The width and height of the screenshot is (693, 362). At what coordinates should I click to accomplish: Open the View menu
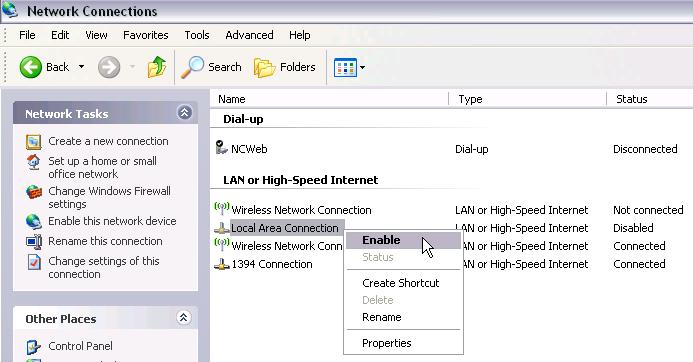tap(96, 35)
